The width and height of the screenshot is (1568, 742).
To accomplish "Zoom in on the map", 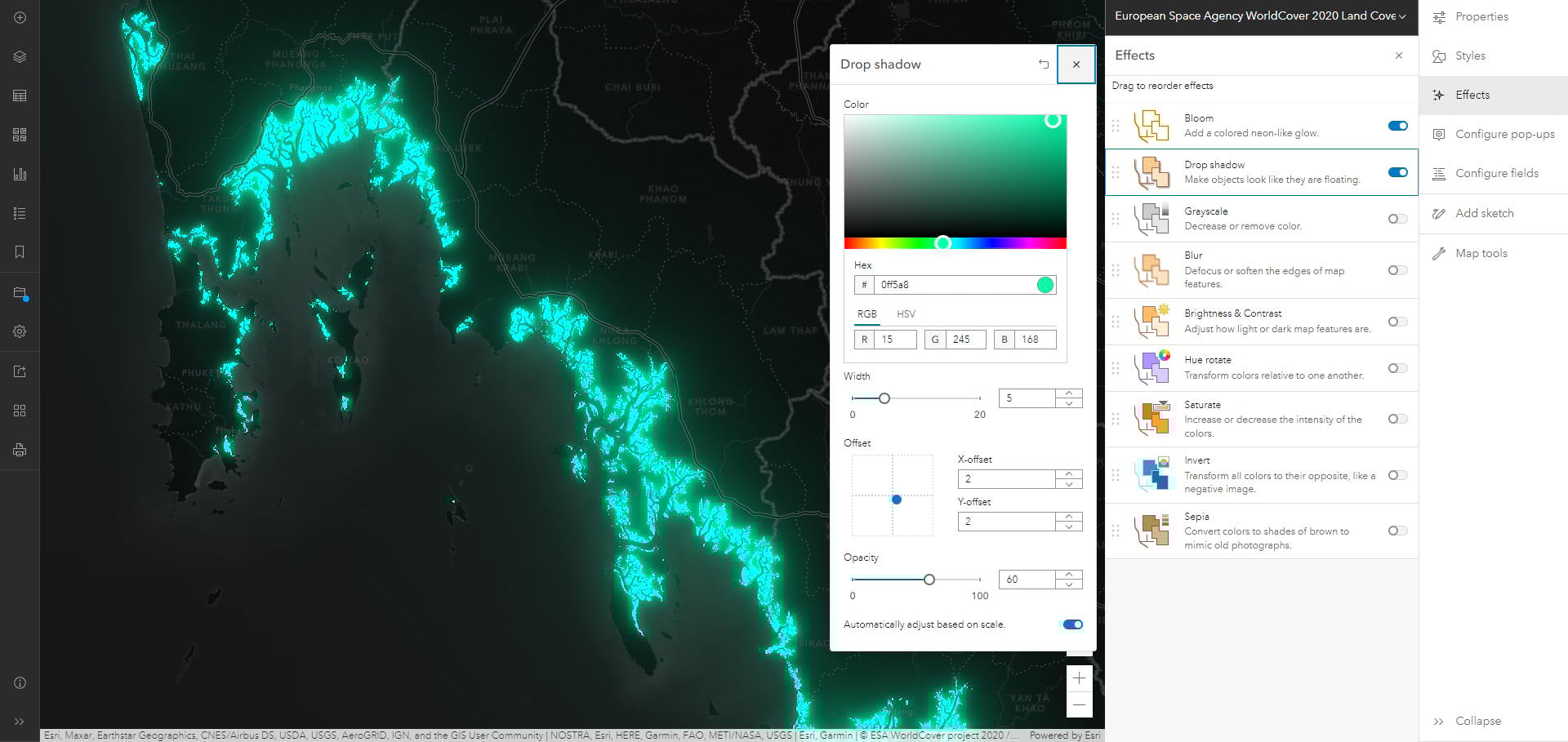I will 1079,678.
